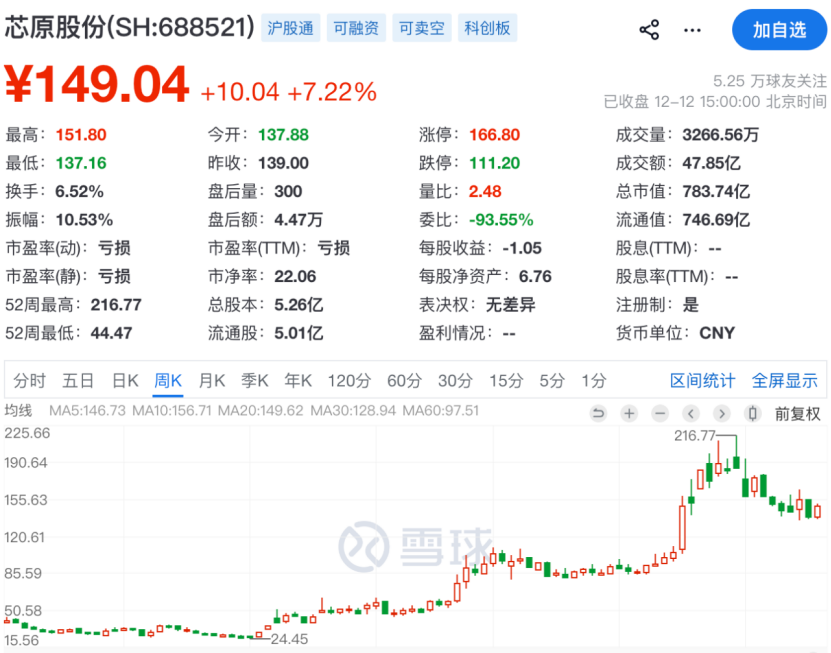Viewport: 831px width, 653px height.
Task: Click the share icon next to the stock name
Action: pyautogui.click(x=648, y=29)
